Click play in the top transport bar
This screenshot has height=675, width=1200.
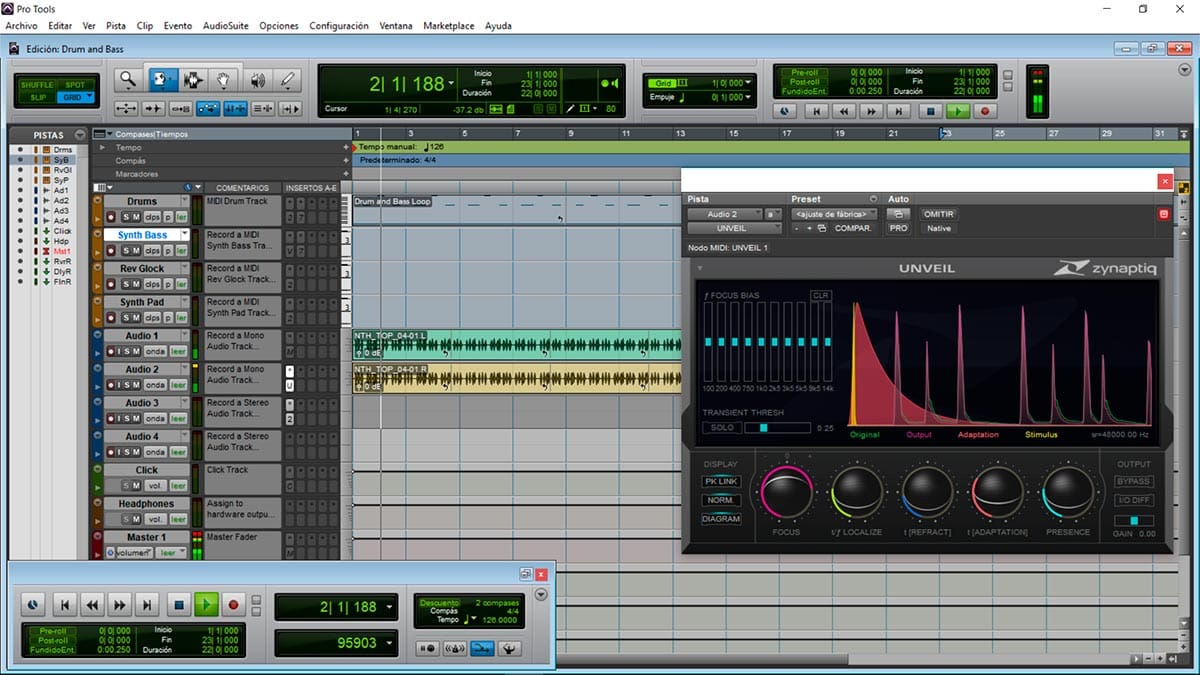coord(958,112)
